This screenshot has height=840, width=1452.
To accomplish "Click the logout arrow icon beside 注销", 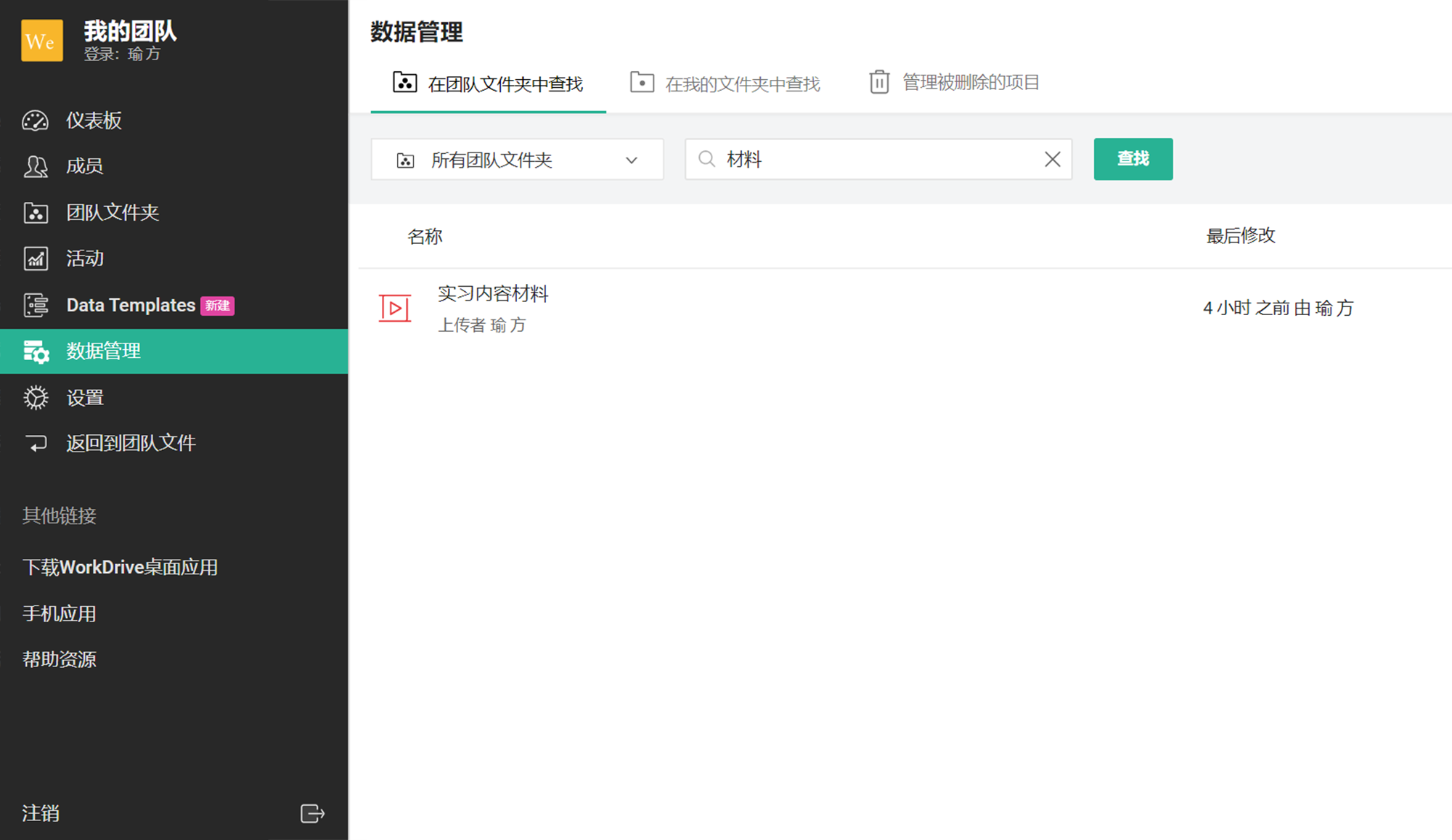I will pyautogui.click(x=312, y=813).
